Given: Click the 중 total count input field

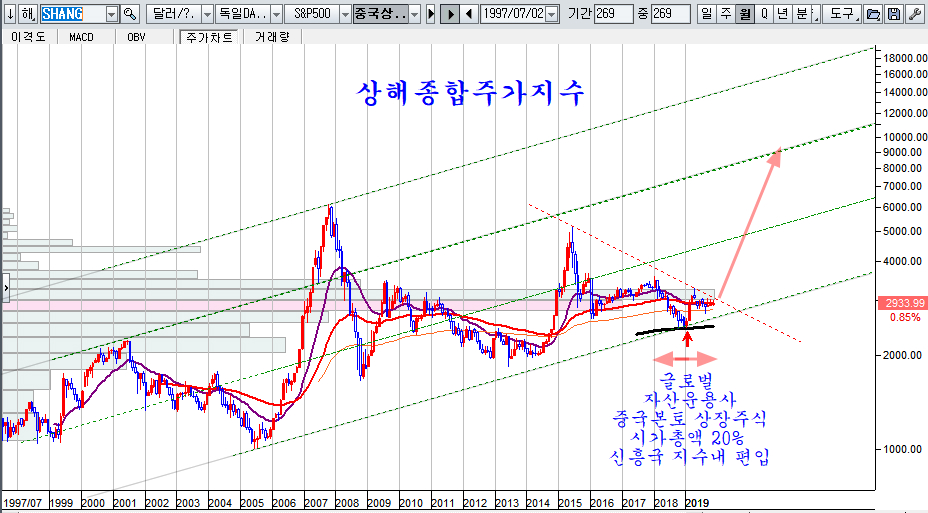Looking at the screenshot, I should [671, 14].
